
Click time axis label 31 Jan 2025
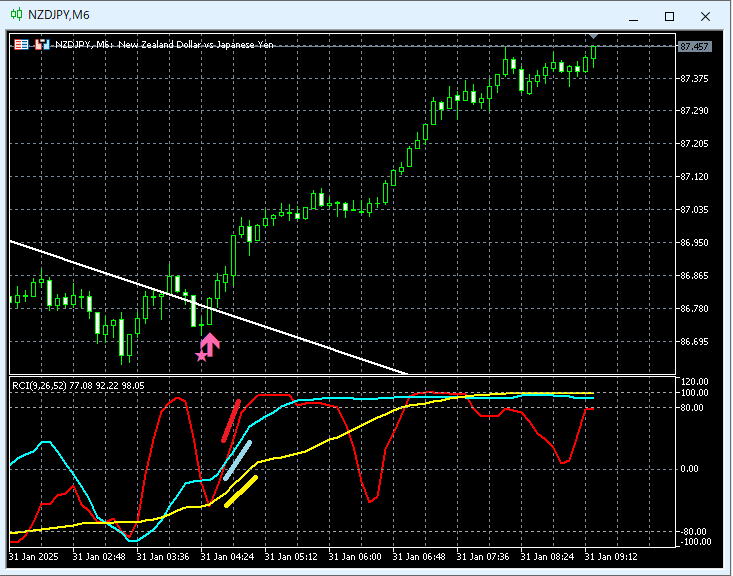(x=34, y=557)
